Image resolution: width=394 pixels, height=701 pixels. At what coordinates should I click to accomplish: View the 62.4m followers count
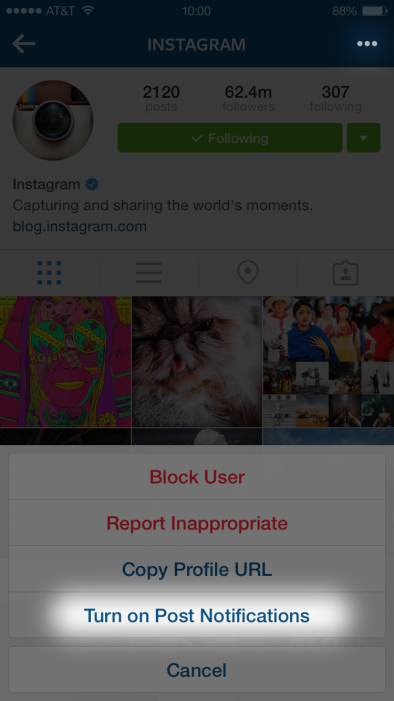248,99
